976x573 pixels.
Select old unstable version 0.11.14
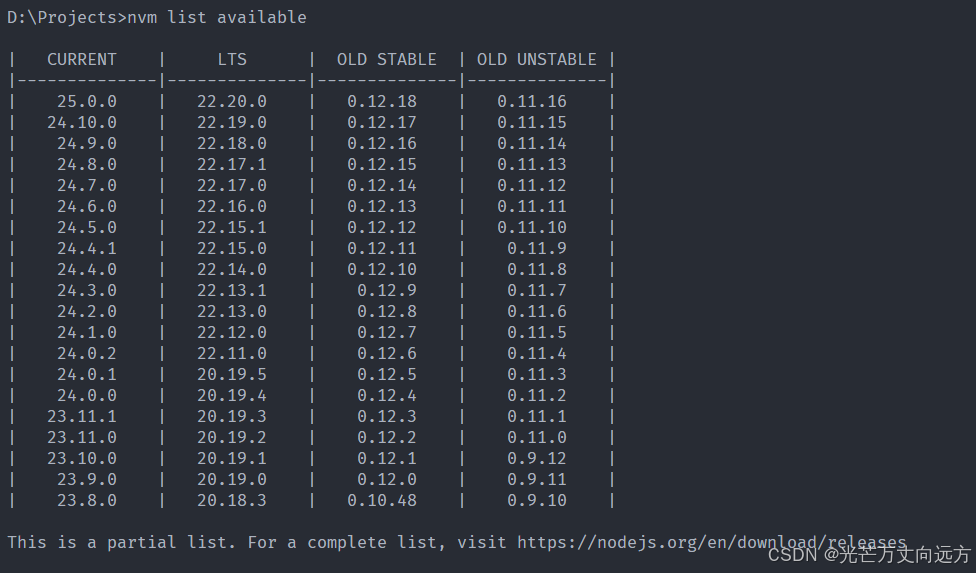click(532, 144)
